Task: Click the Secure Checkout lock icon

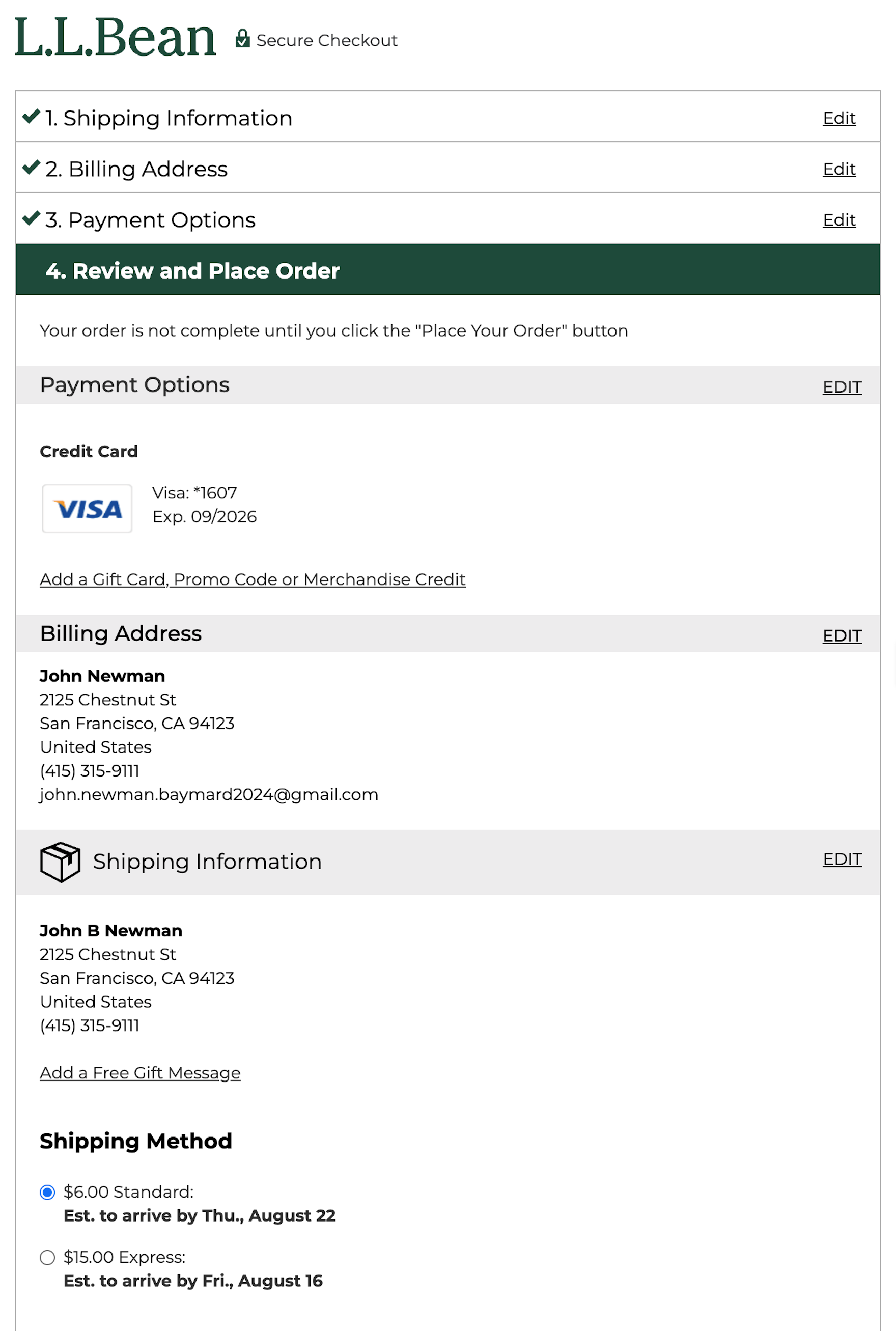Action: click(243, 39)
